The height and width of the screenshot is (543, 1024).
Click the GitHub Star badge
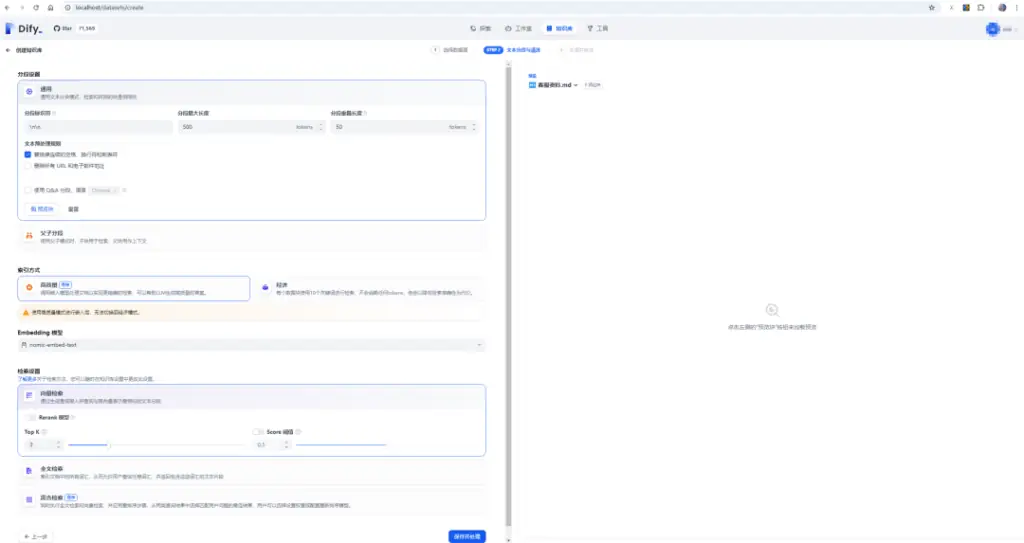(x=74, y=29)
